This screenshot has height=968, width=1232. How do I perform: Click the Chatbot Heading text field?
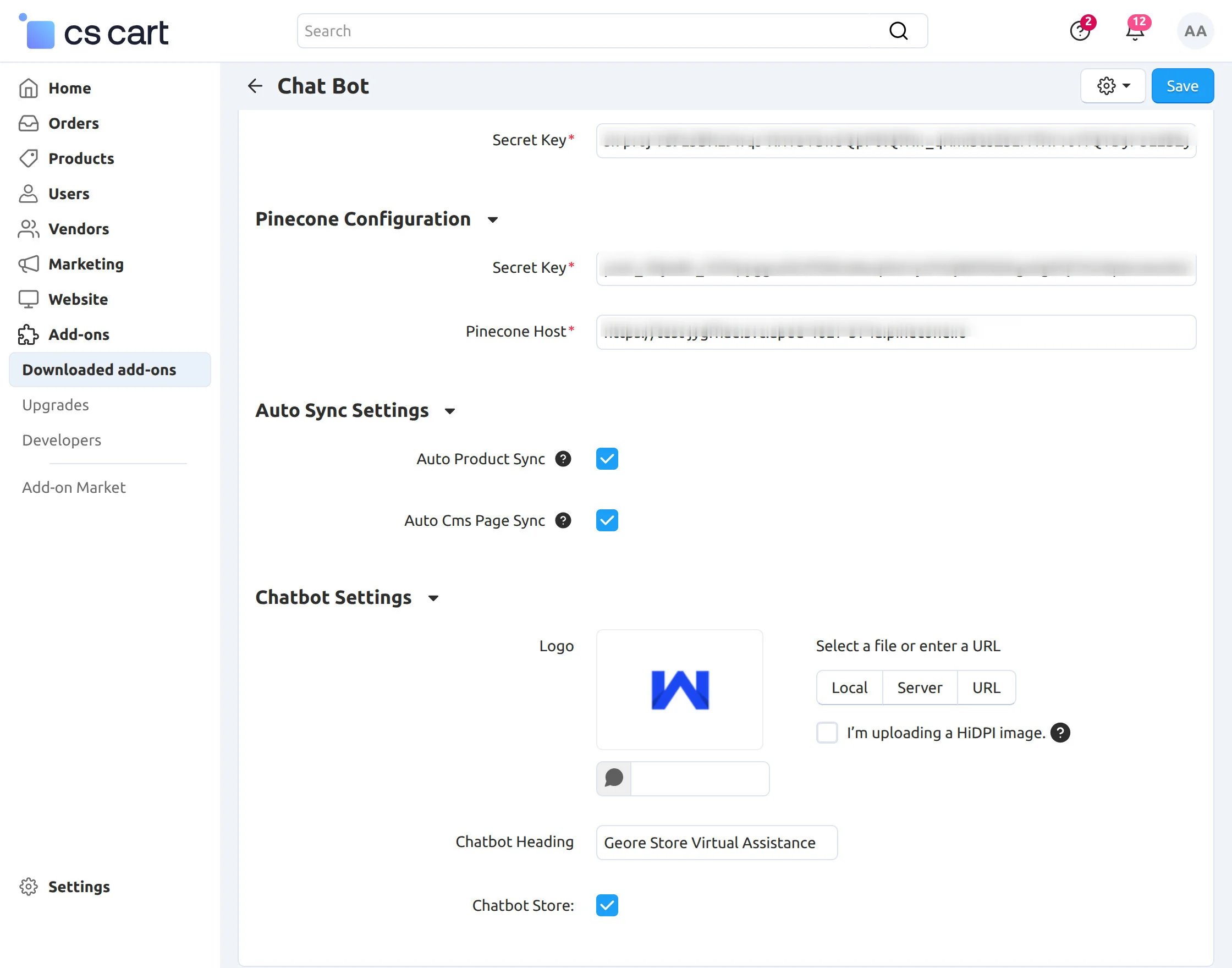[716, 842]
